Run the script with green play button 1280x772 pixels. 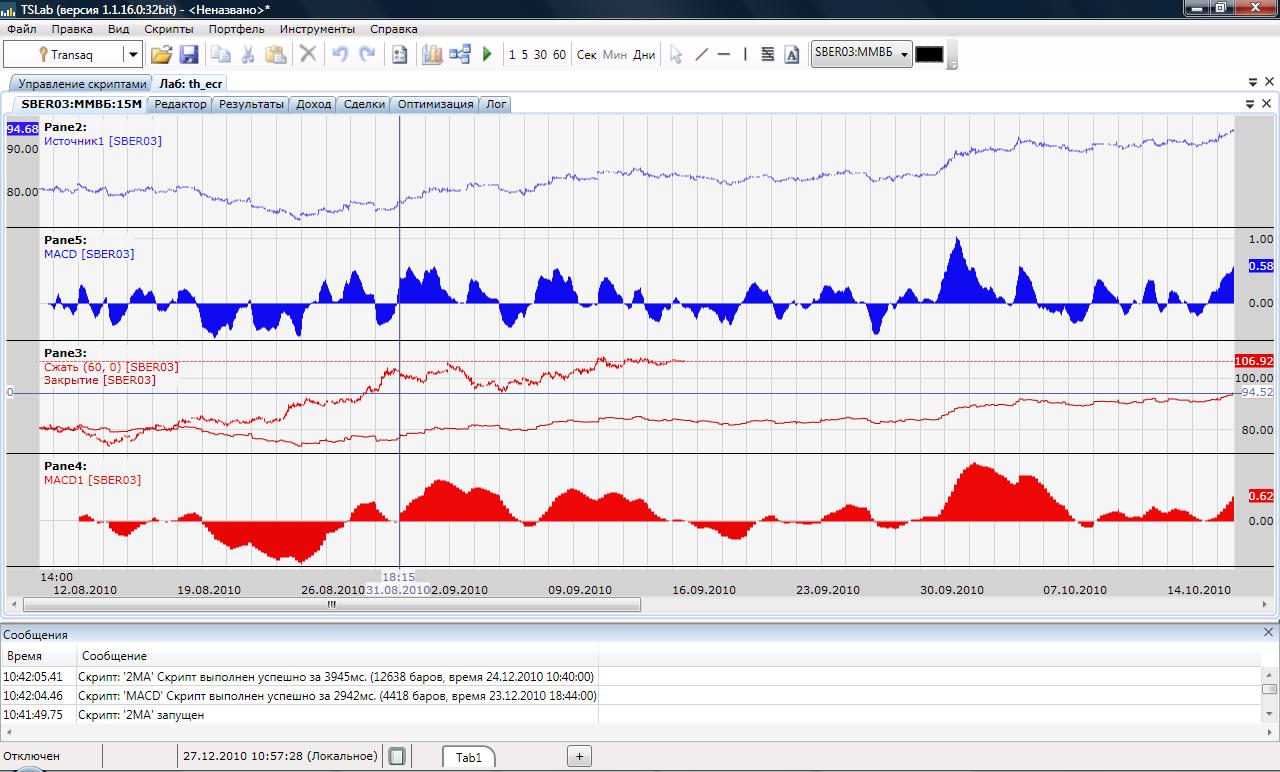click(487, 55)
